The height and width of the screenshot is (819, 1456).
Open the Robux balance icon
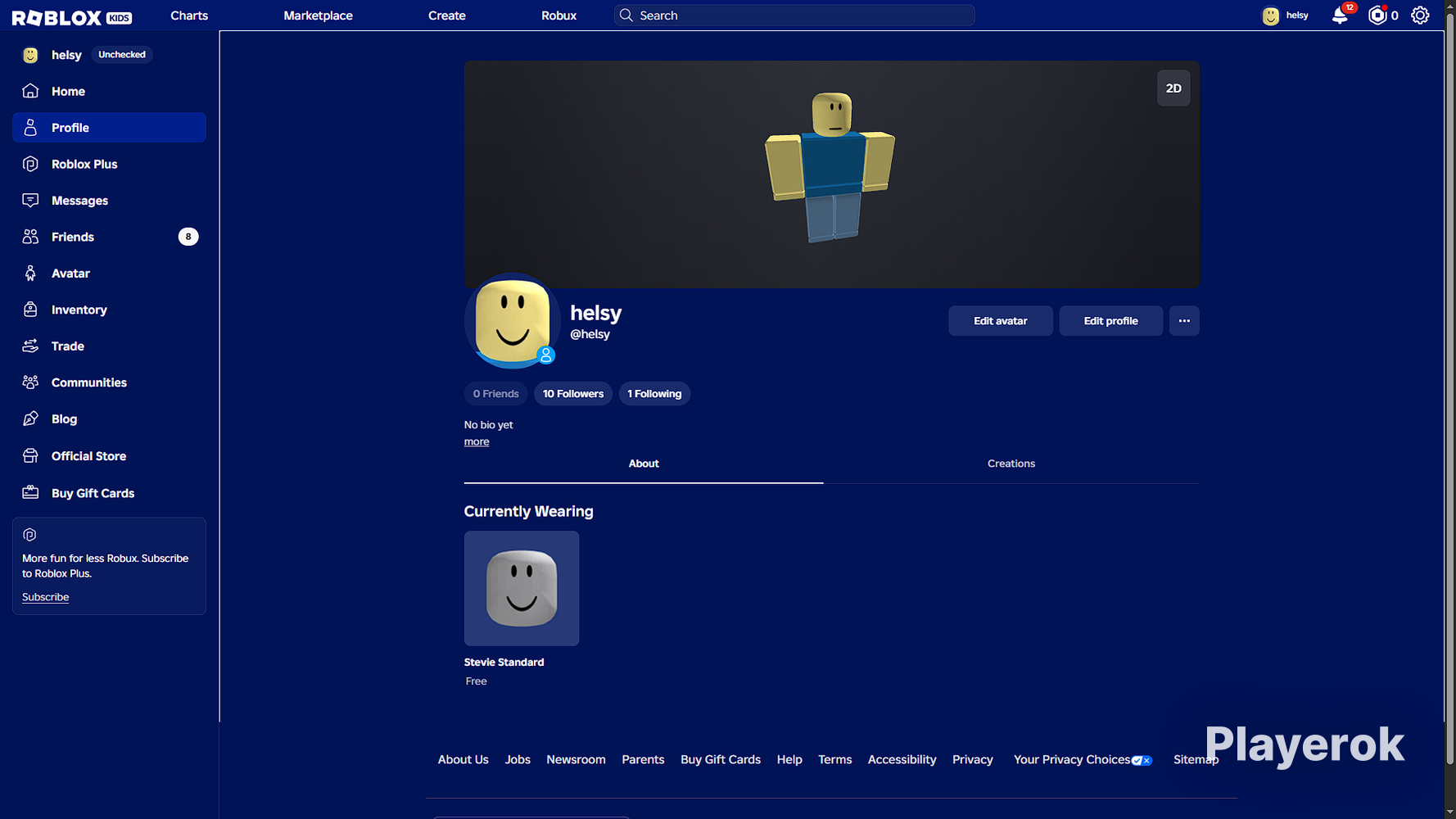1377,16
